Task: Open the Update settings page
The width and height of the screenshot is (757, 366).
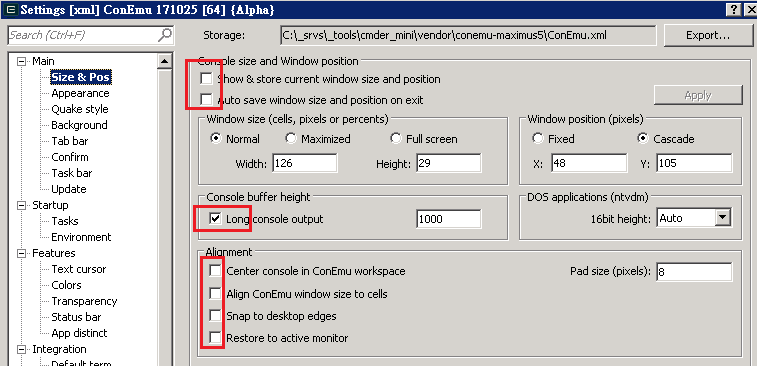Action: pyautogui.click(x=69, y=189)
